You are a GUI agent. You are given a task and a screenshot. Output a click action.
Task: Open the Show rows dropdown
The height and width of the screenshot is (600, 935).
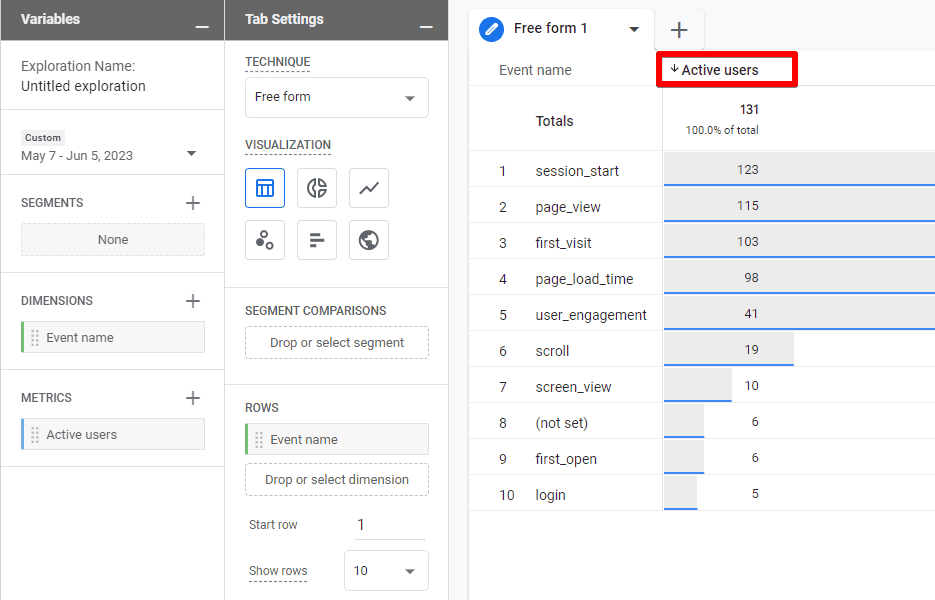coord(386,571)
